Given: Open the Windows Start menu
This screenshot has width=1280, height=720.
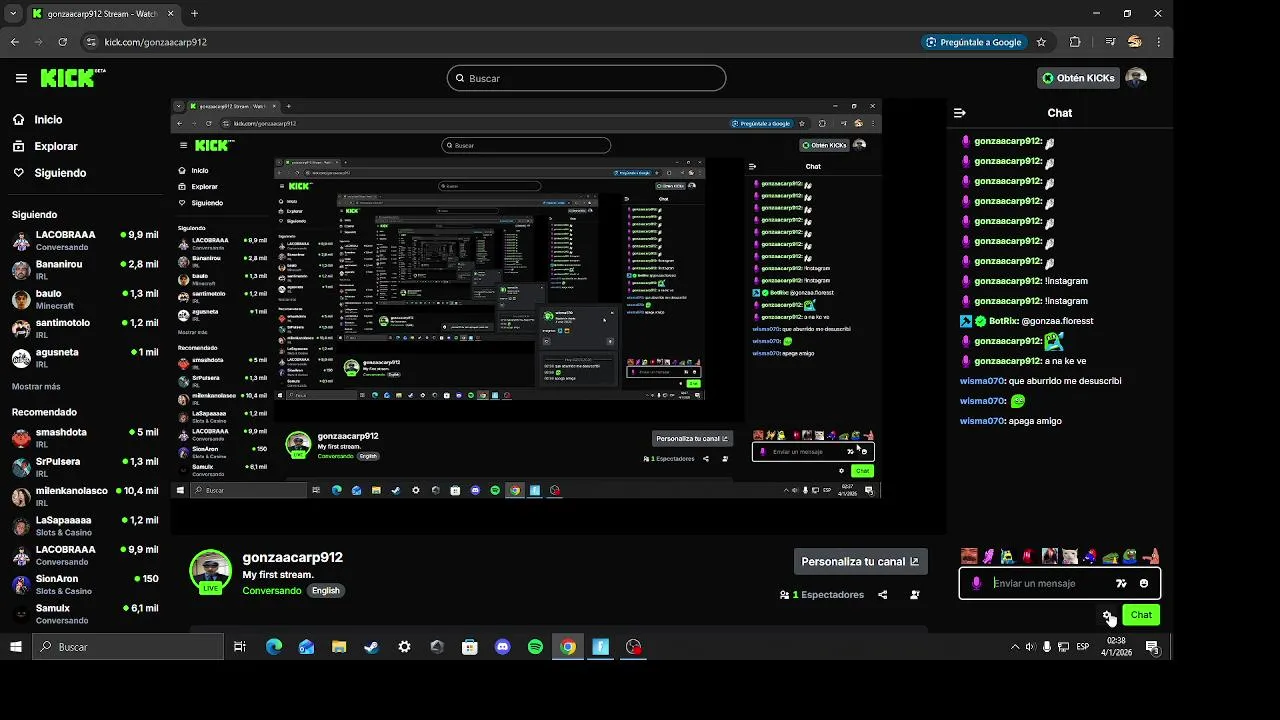Looking at the screenshot, I should point(16,647).
